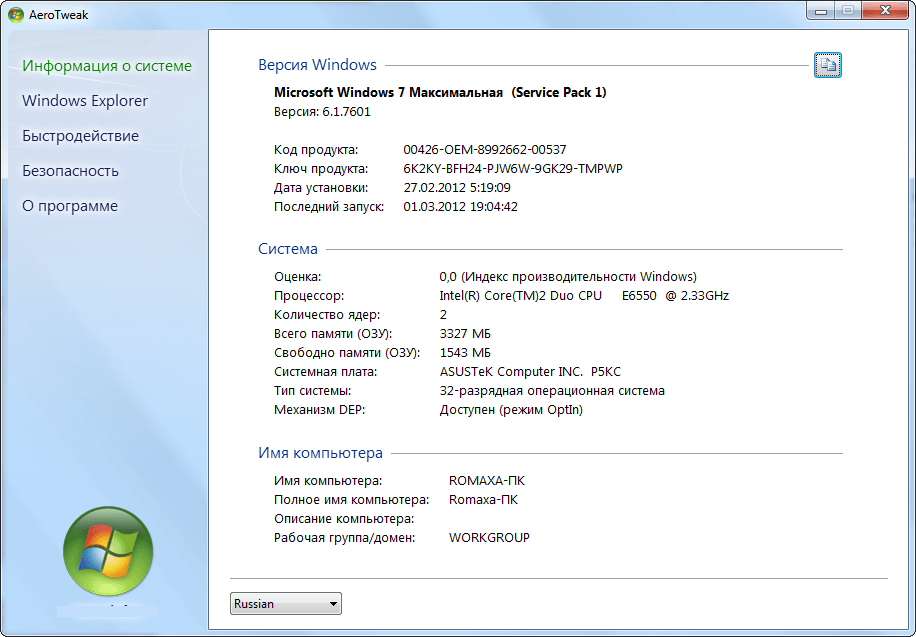
Task: Open the О программе section
Action: (x=70, y=206)
